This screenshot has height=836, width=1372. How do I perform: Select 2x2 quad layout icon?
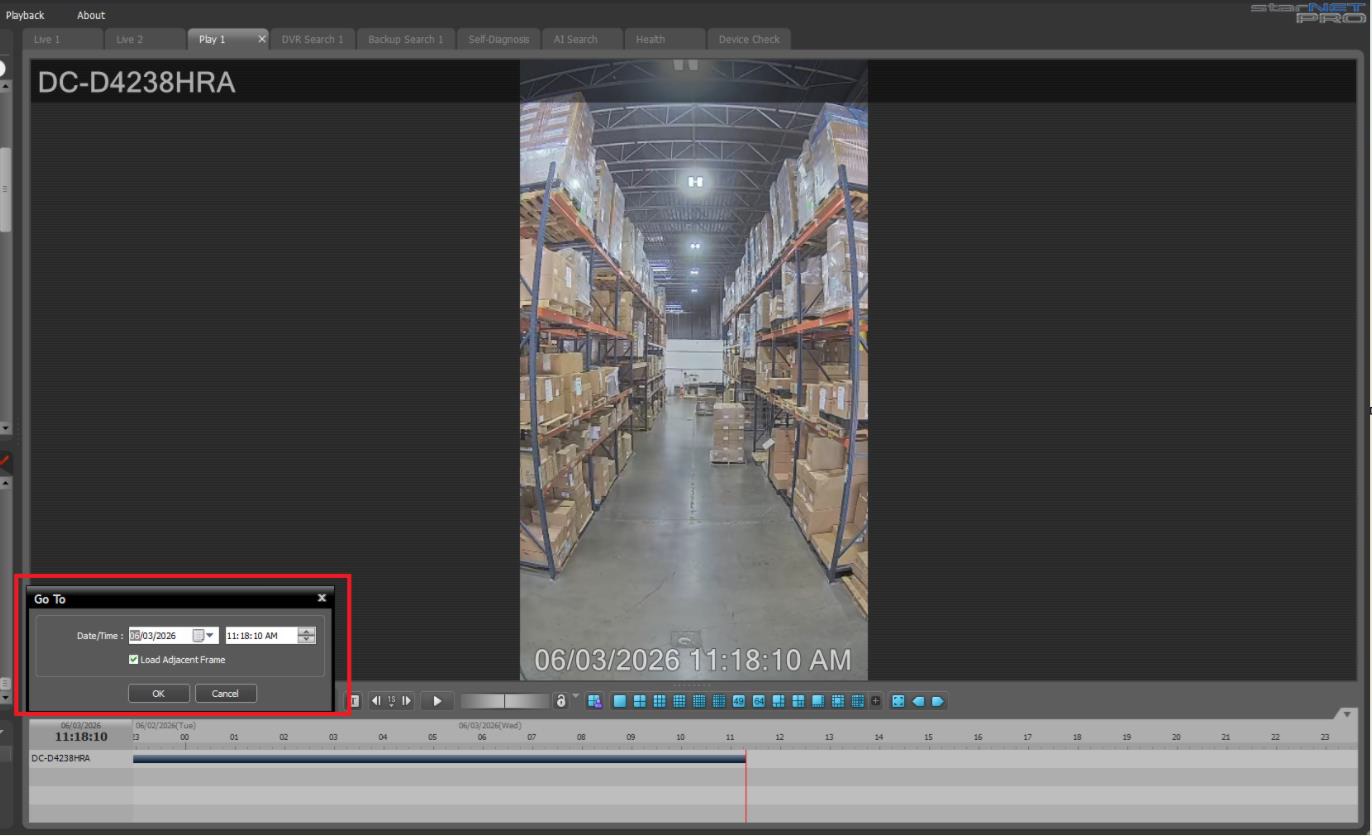(639, 701)
